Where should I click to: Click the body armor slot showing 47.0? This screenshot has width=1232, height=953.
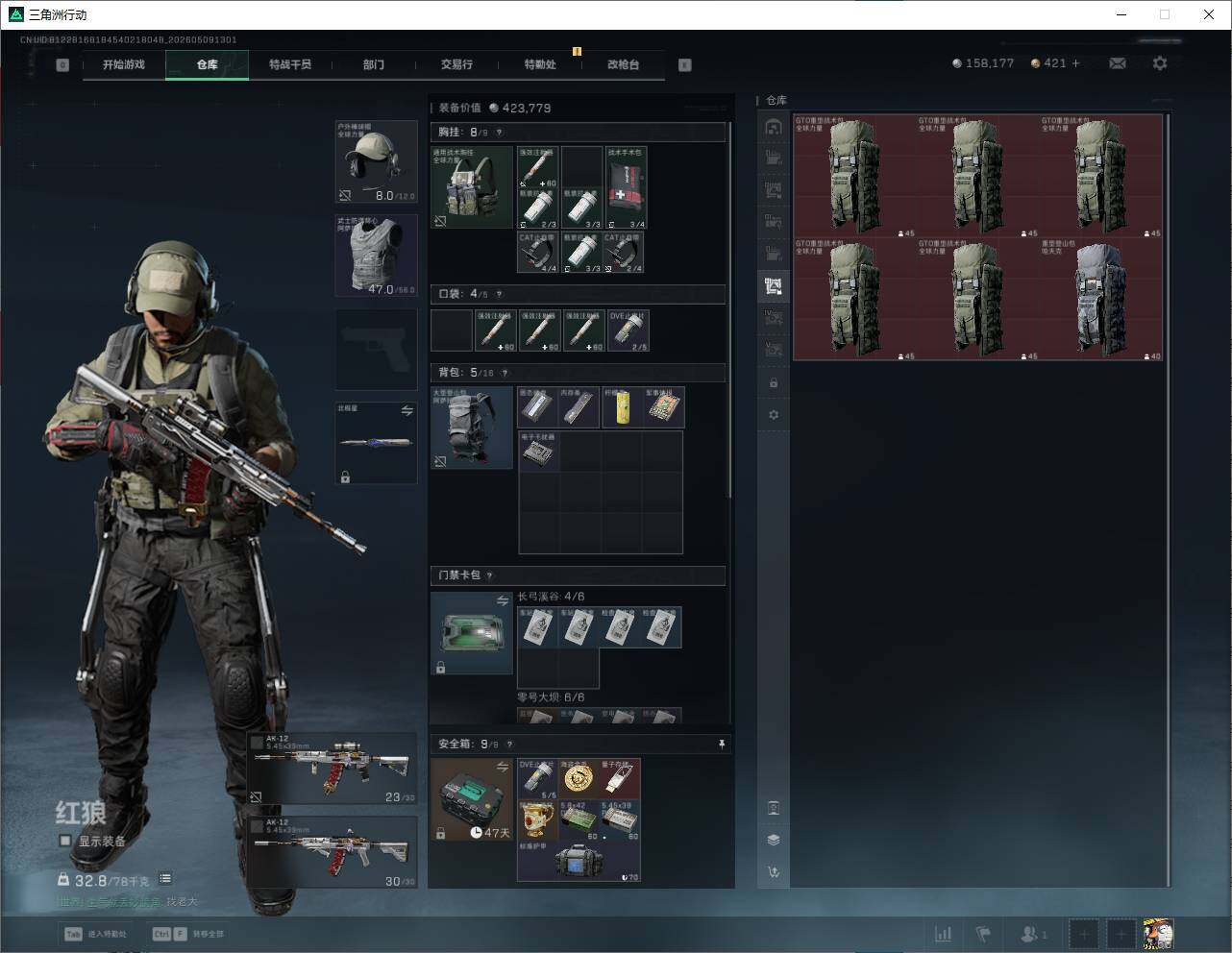coord(376,256)
